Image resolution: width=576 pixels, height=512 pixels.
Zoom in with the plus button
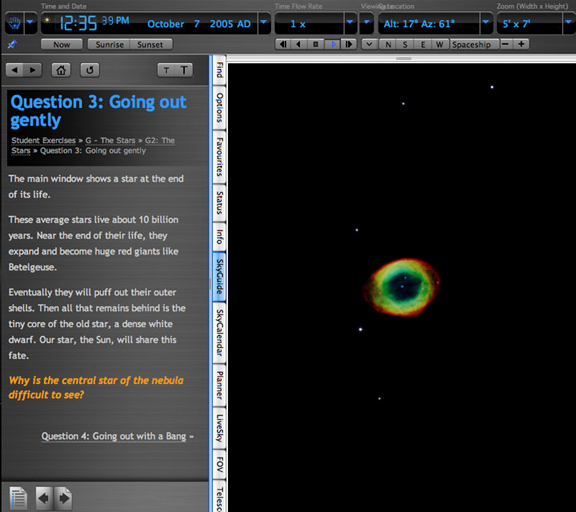tap(521, 44)
